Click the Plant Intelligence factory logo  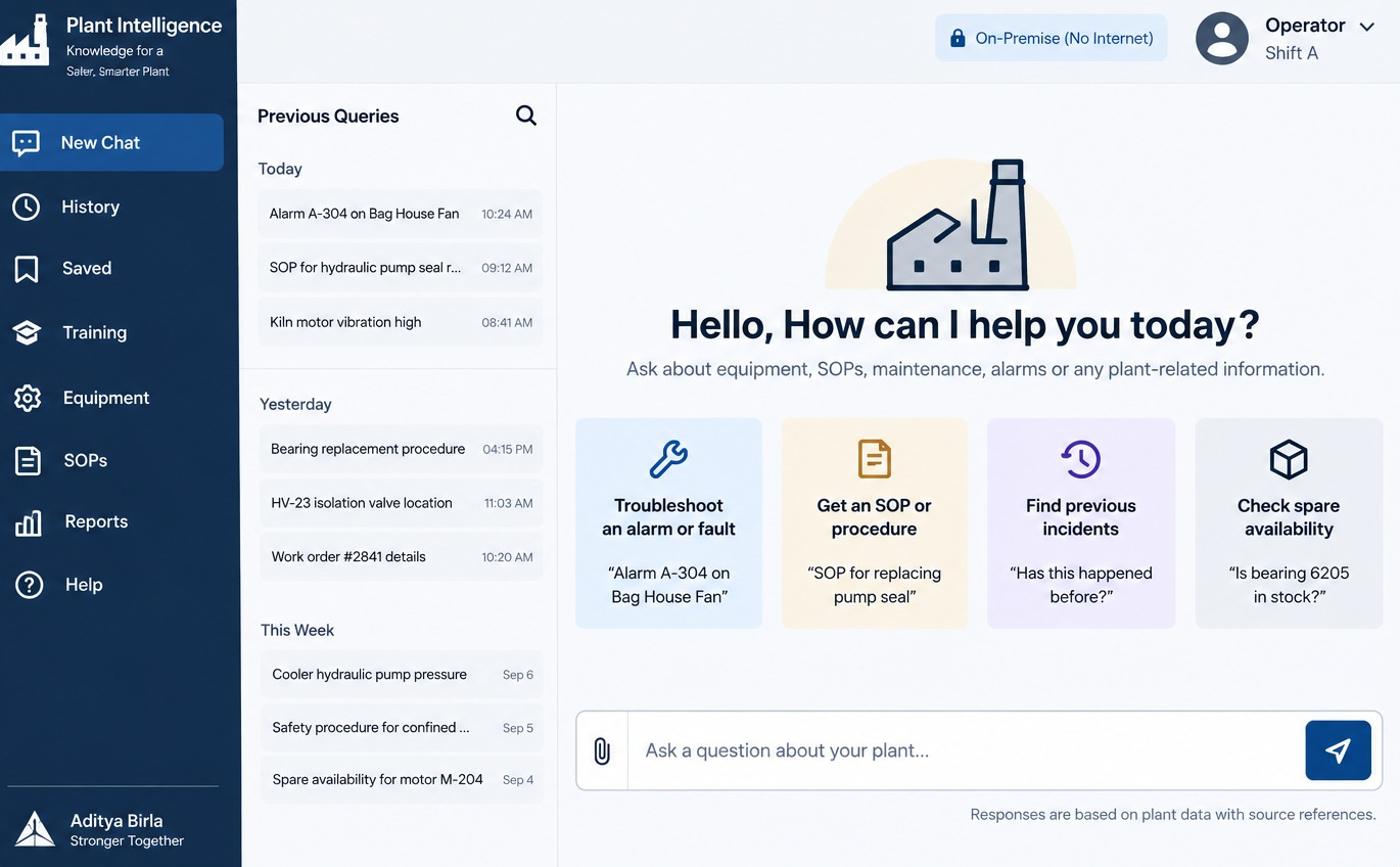click(x=25, y=40)
